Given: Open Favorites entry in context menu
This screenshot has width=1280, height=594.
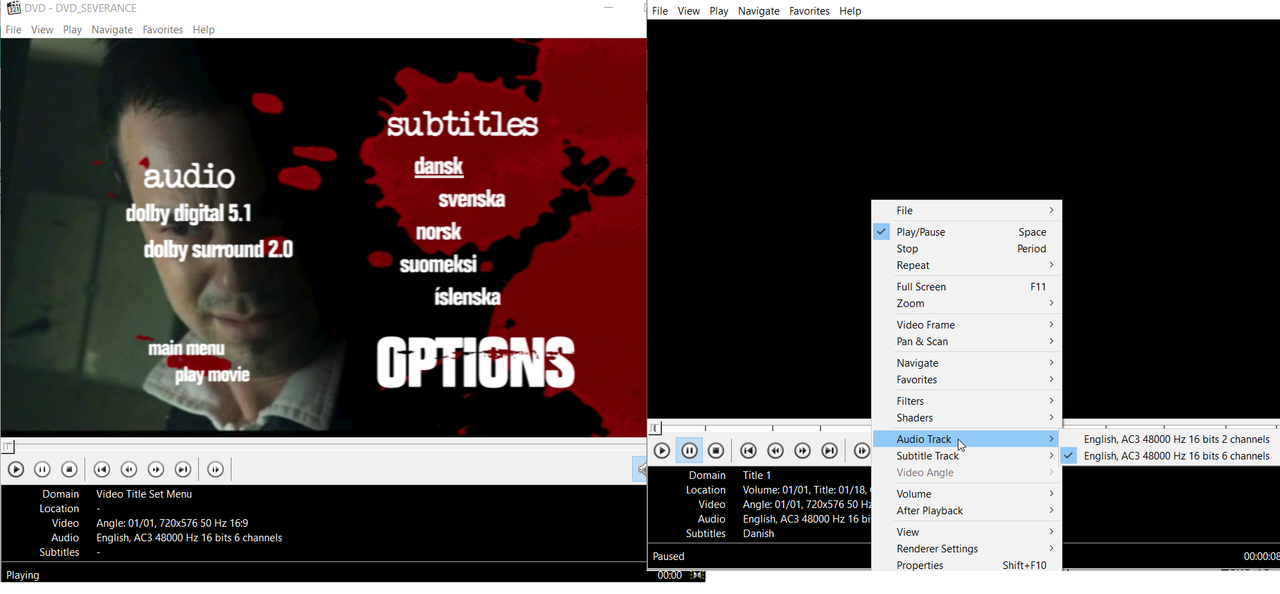Looking at the screenshot, I should click(x=966, y=380).
